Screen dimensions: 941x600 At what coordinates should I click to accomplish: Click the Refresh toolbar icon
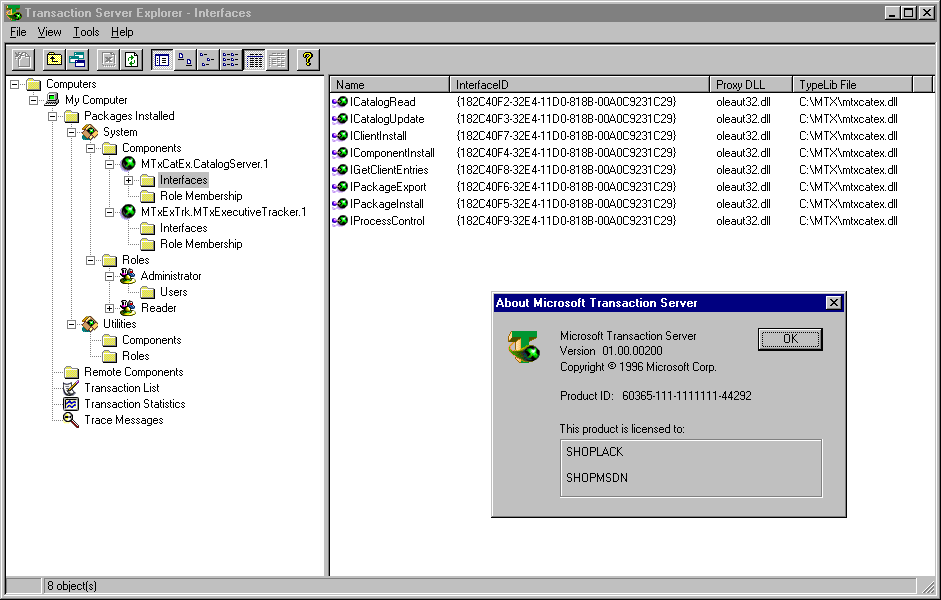(x=131, y=59)
